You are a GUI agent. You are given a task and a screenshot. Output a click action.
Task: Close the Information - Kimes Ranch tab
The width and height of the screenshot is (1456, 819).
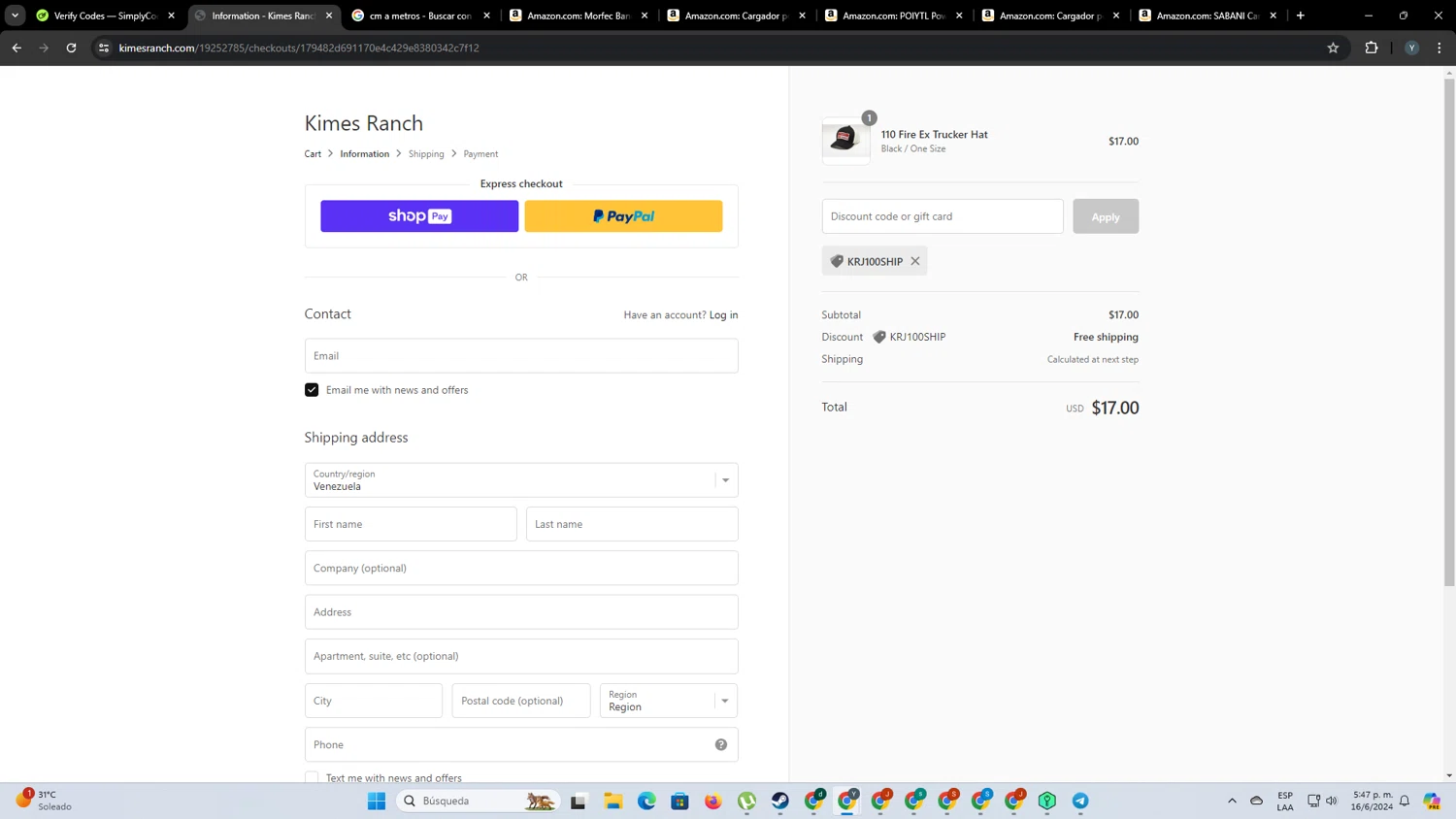point(329,16)
